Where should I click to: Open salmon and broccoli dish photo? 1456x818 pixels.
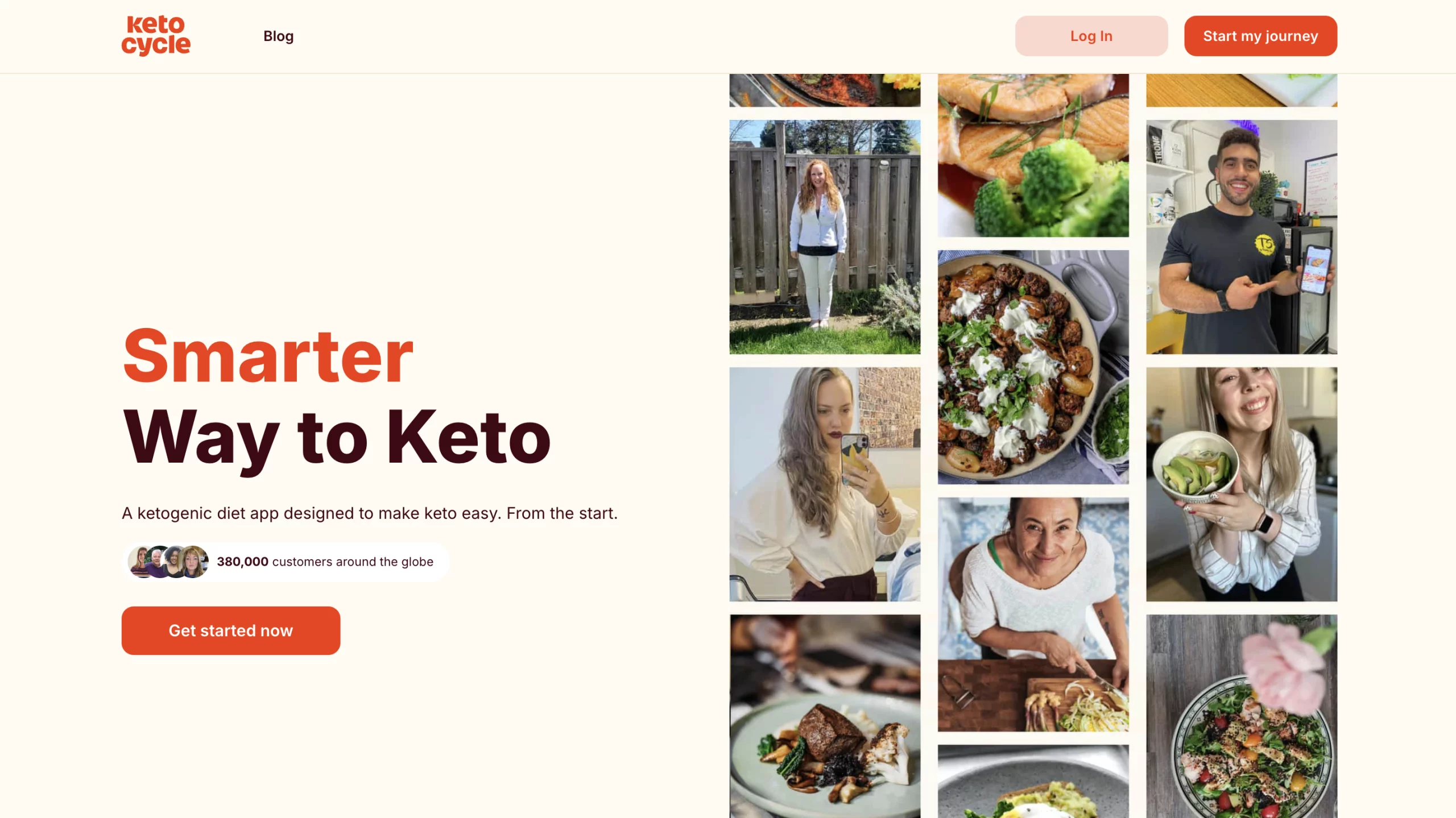click(1033, 155)
